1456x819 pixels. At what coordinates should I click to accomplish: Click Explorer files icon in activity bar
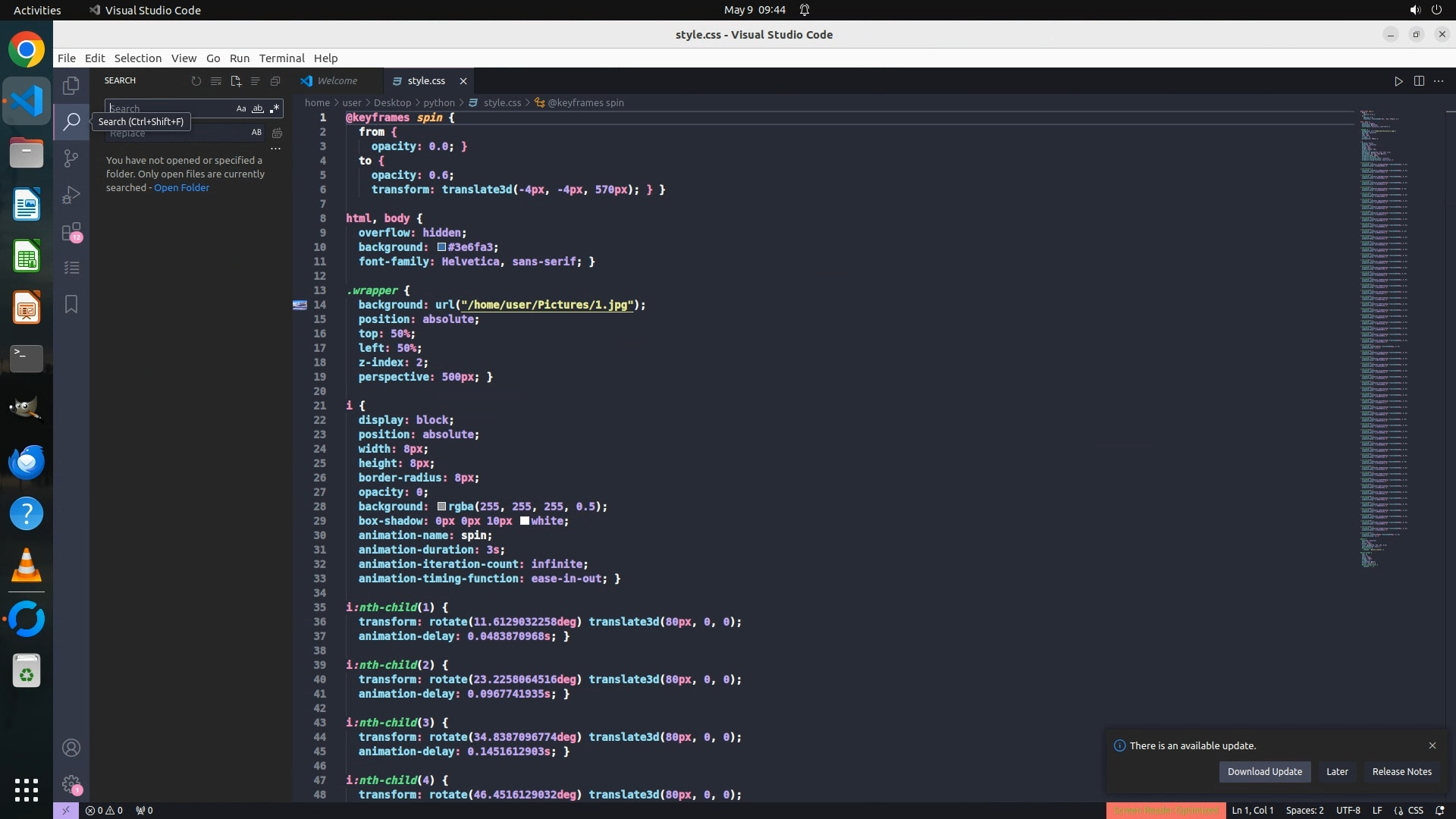71,86
